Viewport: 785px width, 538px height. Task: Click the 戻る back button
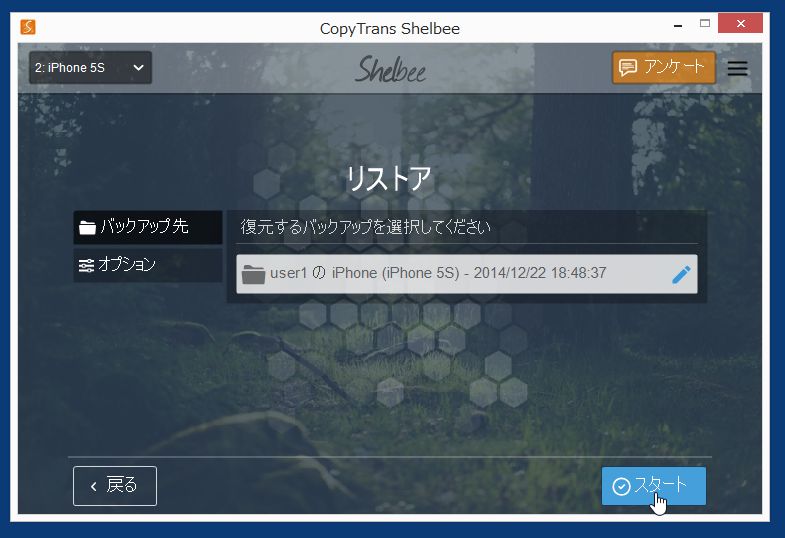pyautogui.click(x=115, y=485)
